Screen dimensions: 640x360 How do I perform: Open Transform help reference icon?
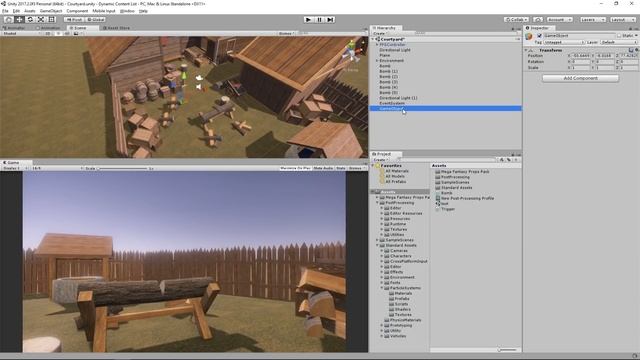pos(631,50)
